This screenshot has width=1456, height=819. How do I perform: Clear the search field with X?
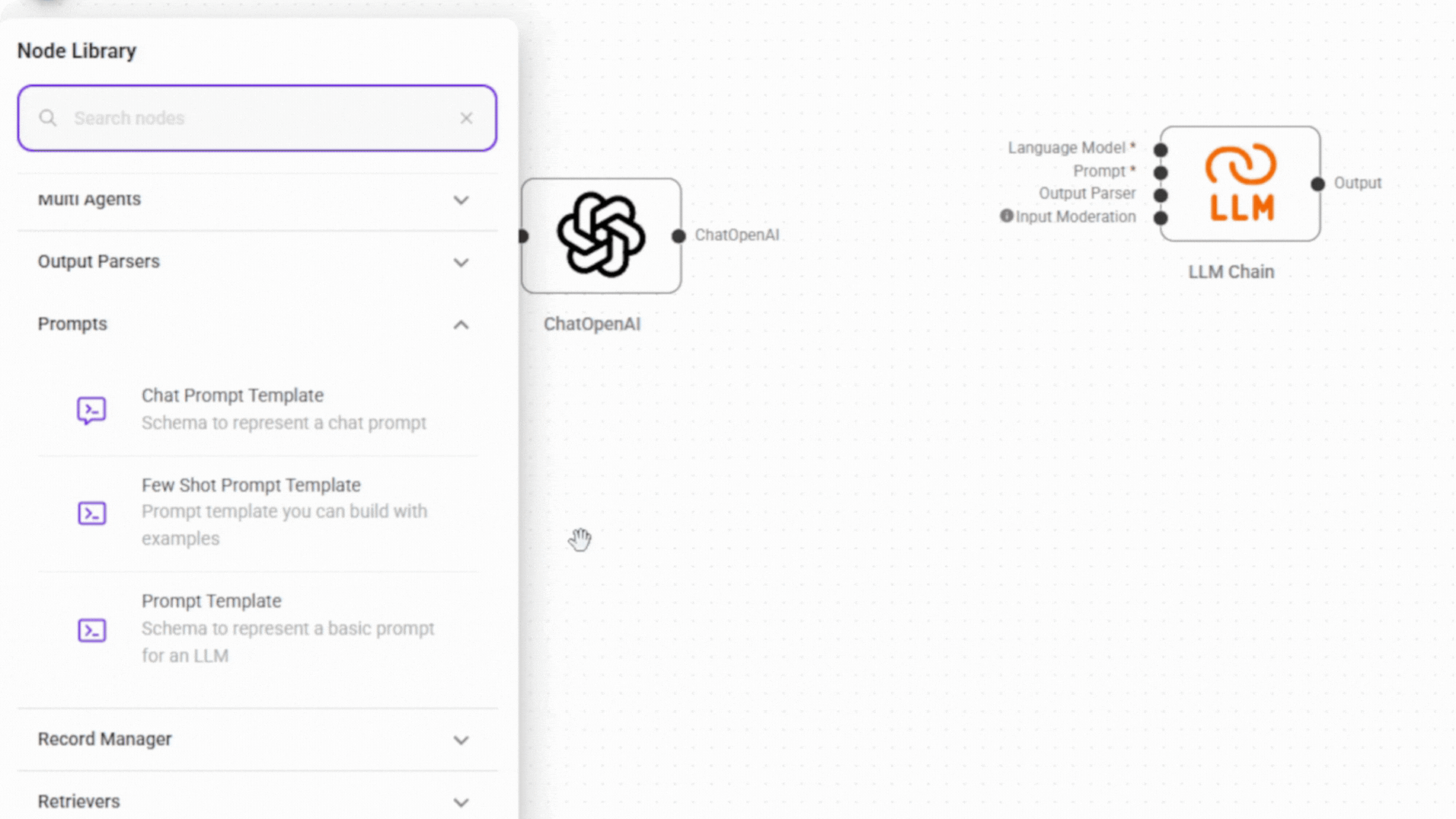pos(466,118)
